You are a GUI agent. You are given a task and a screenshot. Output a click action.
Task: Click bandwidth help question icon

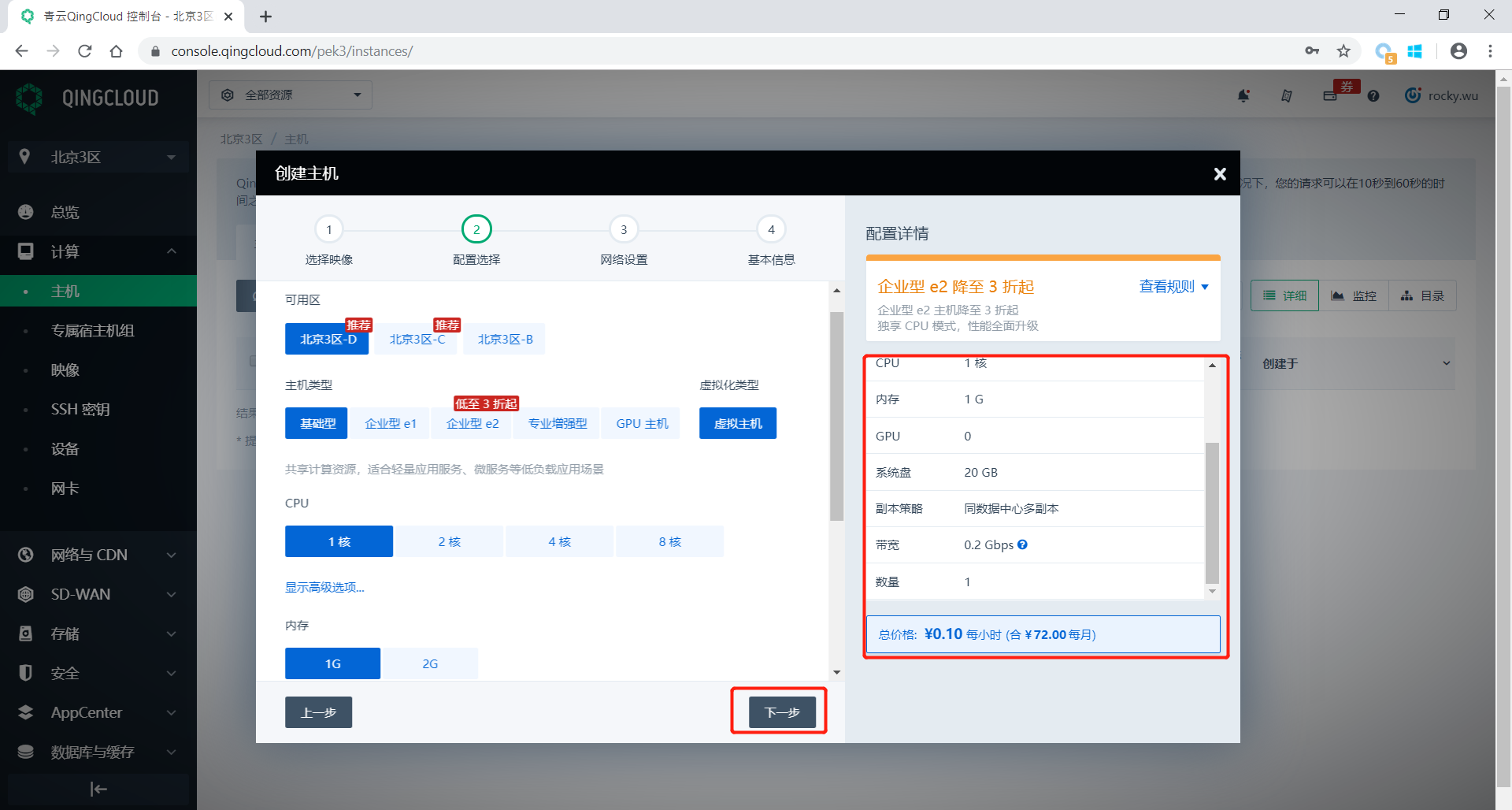[x=1022, y=544]
